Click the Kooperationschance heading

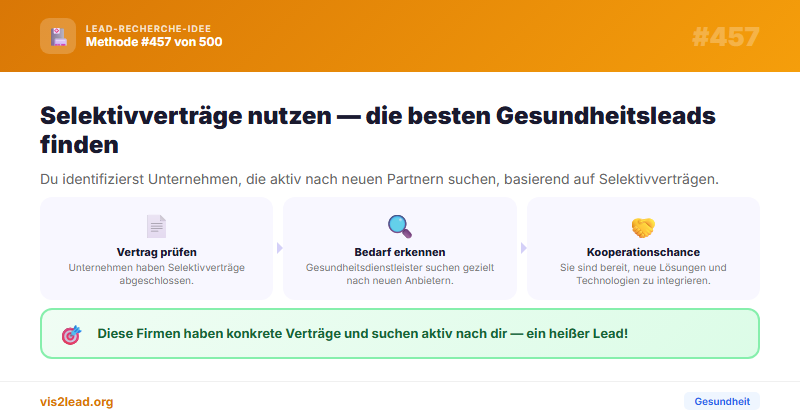[x=643, y=252]
